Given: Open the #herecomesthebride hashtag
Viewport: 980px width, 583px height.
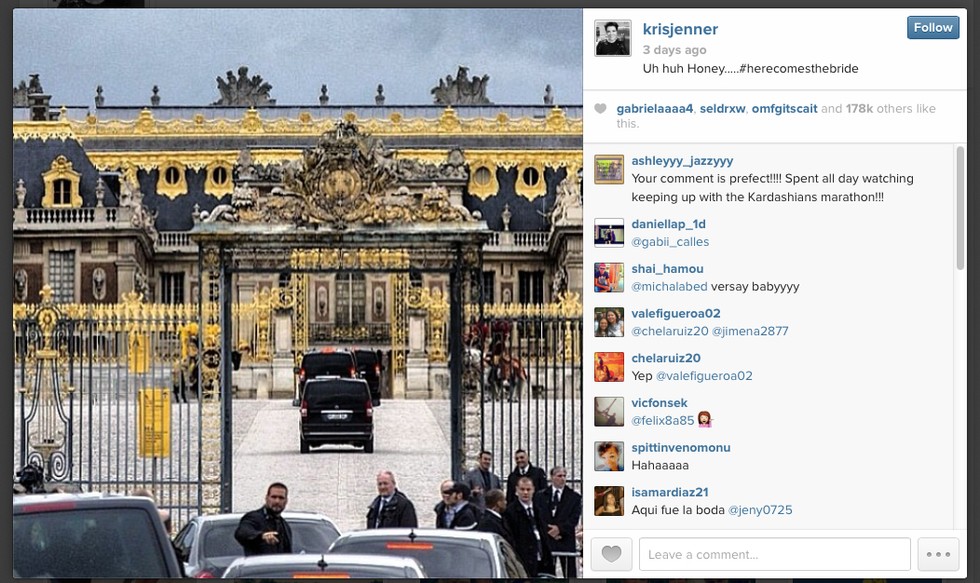Looking at the screenshot, I should click(x=799, y=69).
